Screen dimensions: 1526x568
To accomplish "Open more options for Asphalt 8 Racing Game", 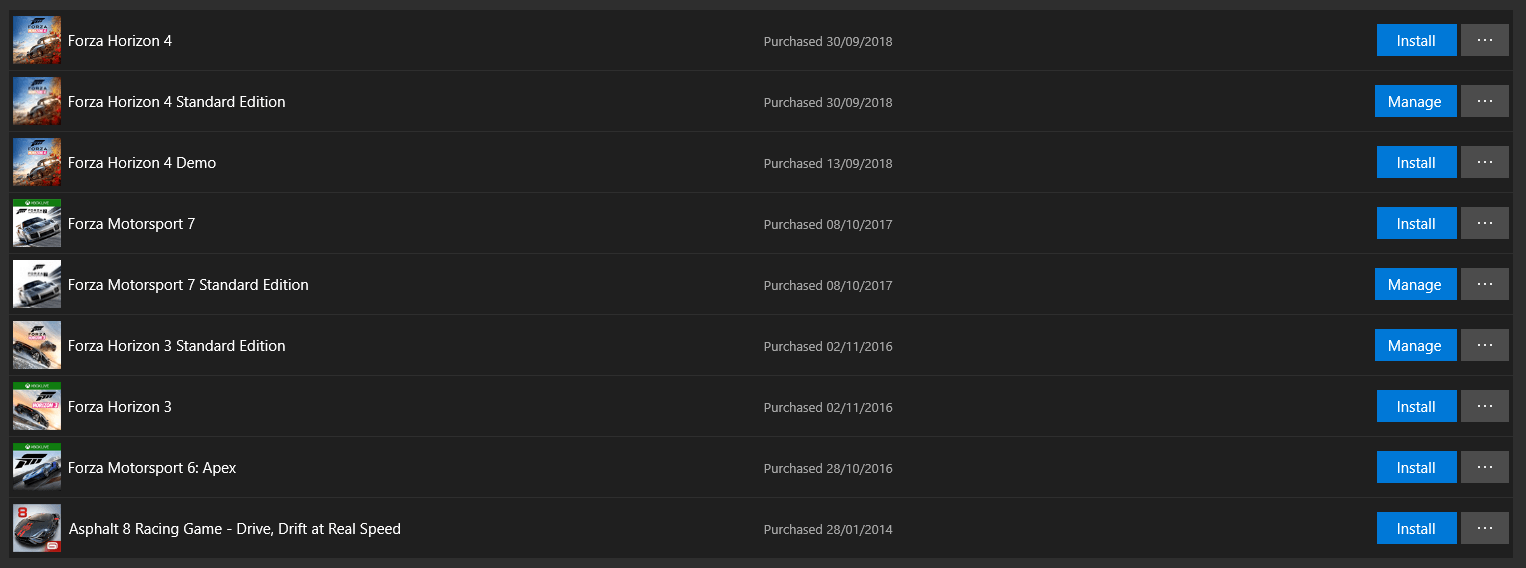I will click(x=1485, y=529).
